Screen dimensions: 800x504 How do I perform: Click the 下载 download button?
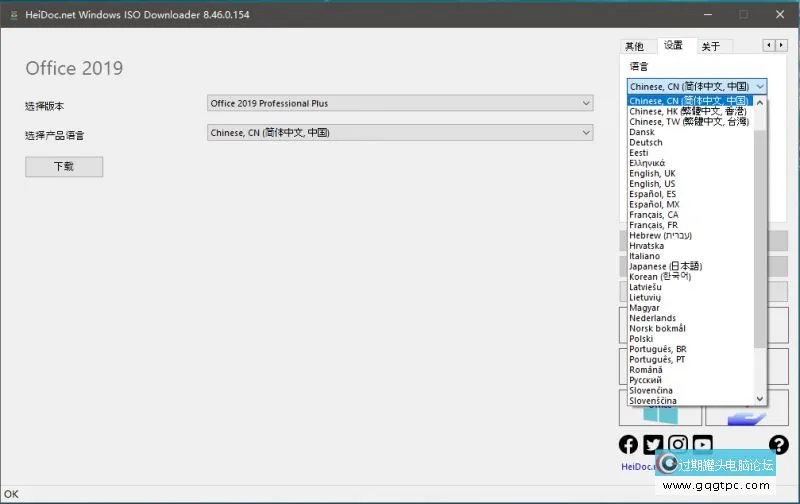(x=64, y=167)
